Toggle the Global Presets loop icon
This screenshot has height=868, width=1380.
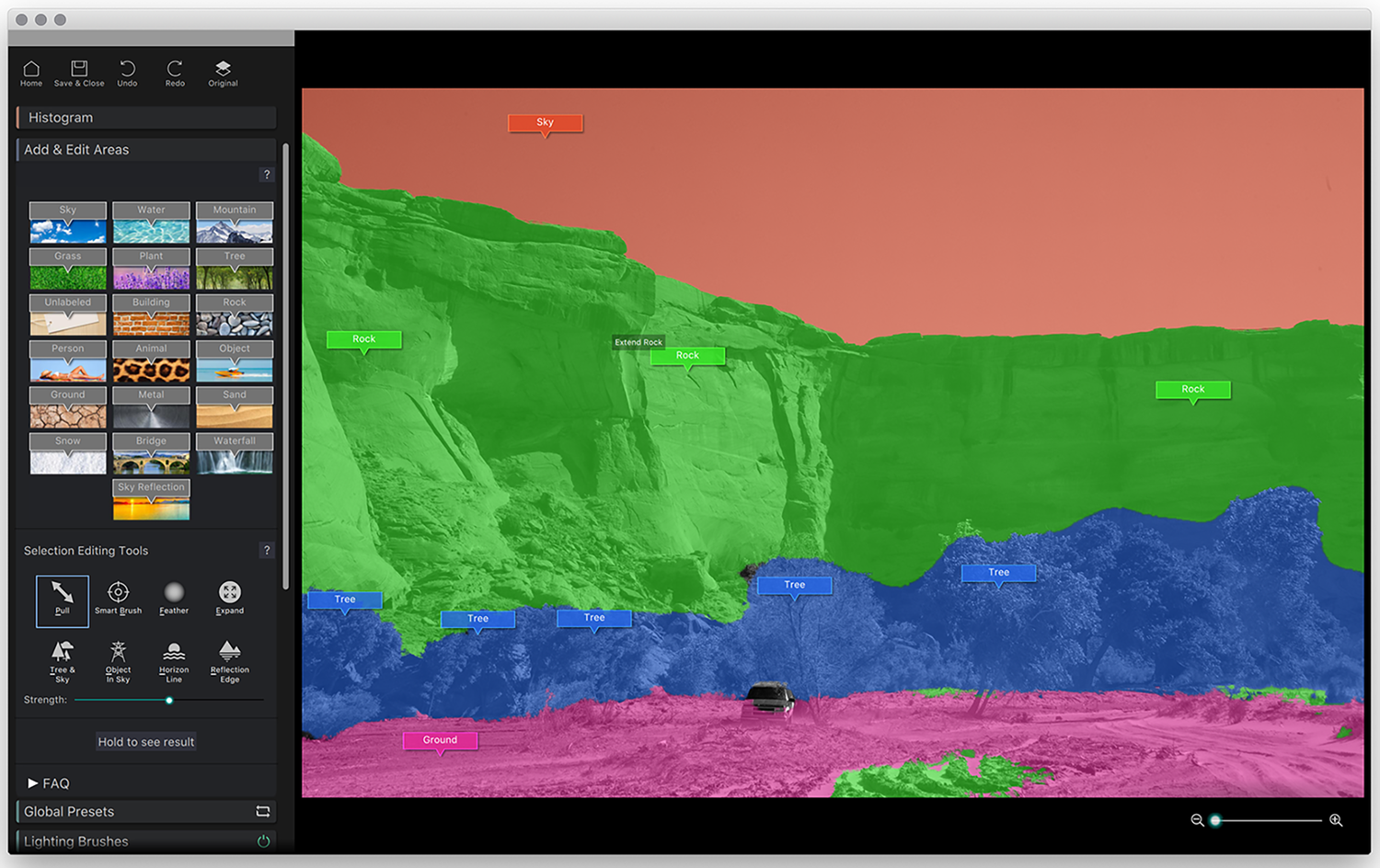[263, 811]
